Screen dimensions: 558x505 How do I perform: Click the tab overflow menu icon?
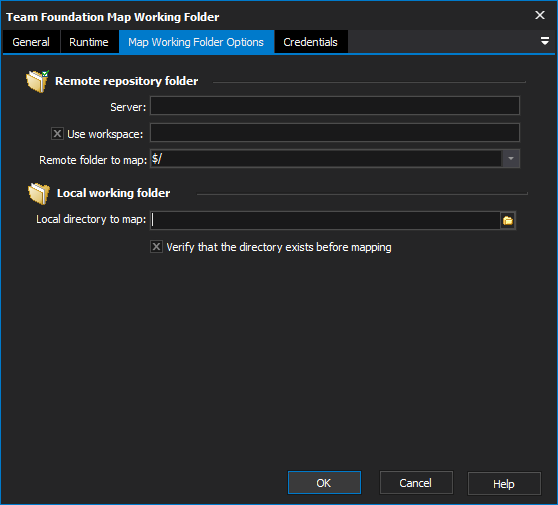(x=544, y=41)
